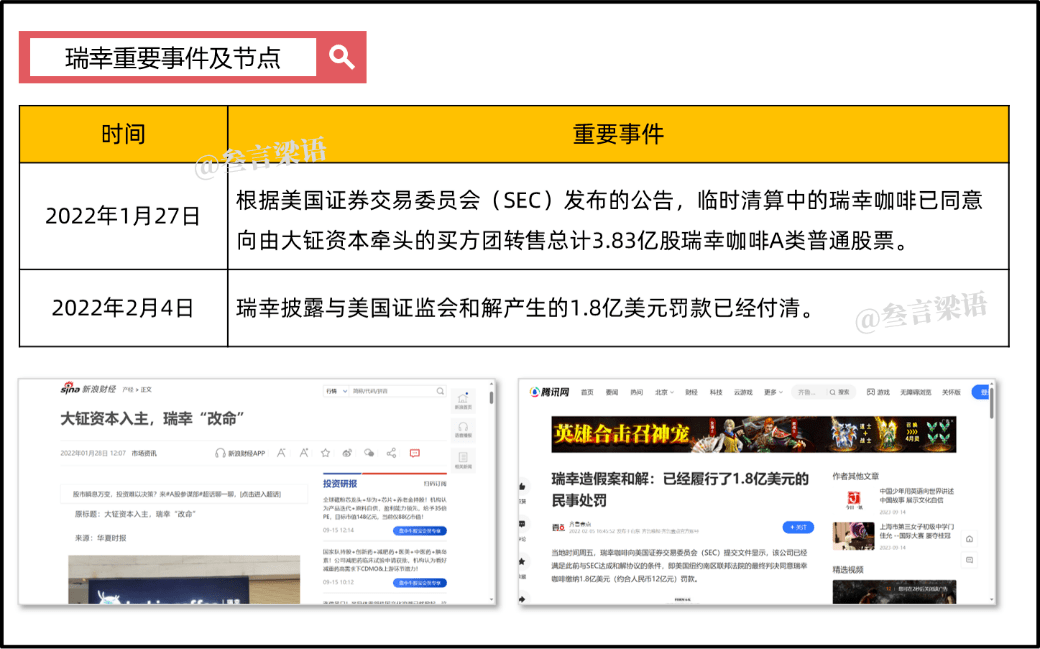
Task: Decrease font size with A- icon
Action: pyautogui.click(x=281, y=453)
